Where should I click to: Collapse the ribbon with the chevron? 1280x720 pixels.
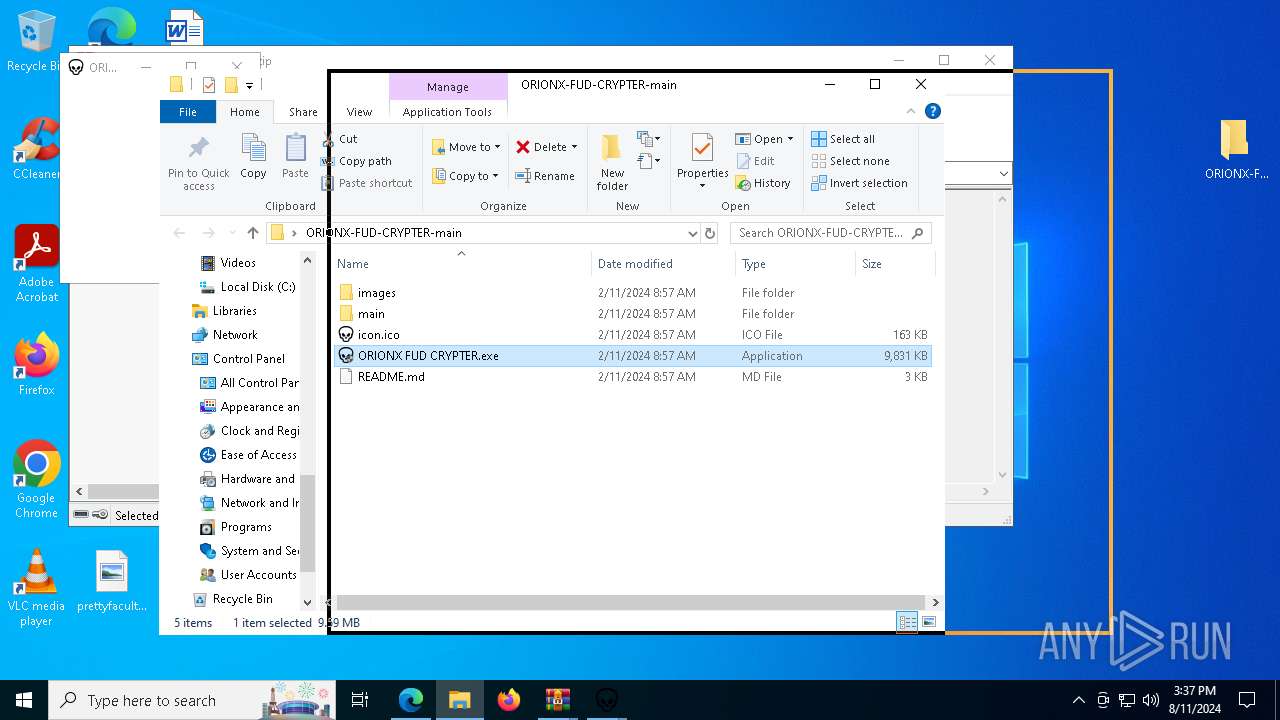911,112
